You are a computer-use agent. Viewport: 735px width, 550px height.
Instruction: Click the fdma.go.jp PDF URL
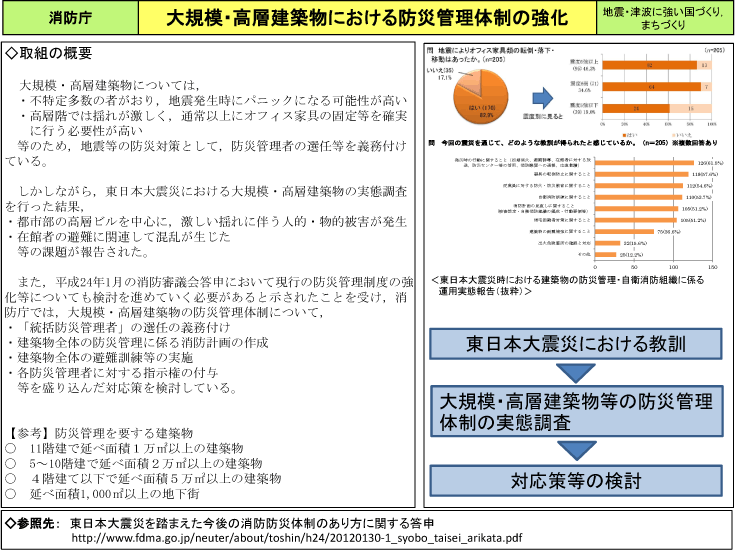[x=297, y=537]
